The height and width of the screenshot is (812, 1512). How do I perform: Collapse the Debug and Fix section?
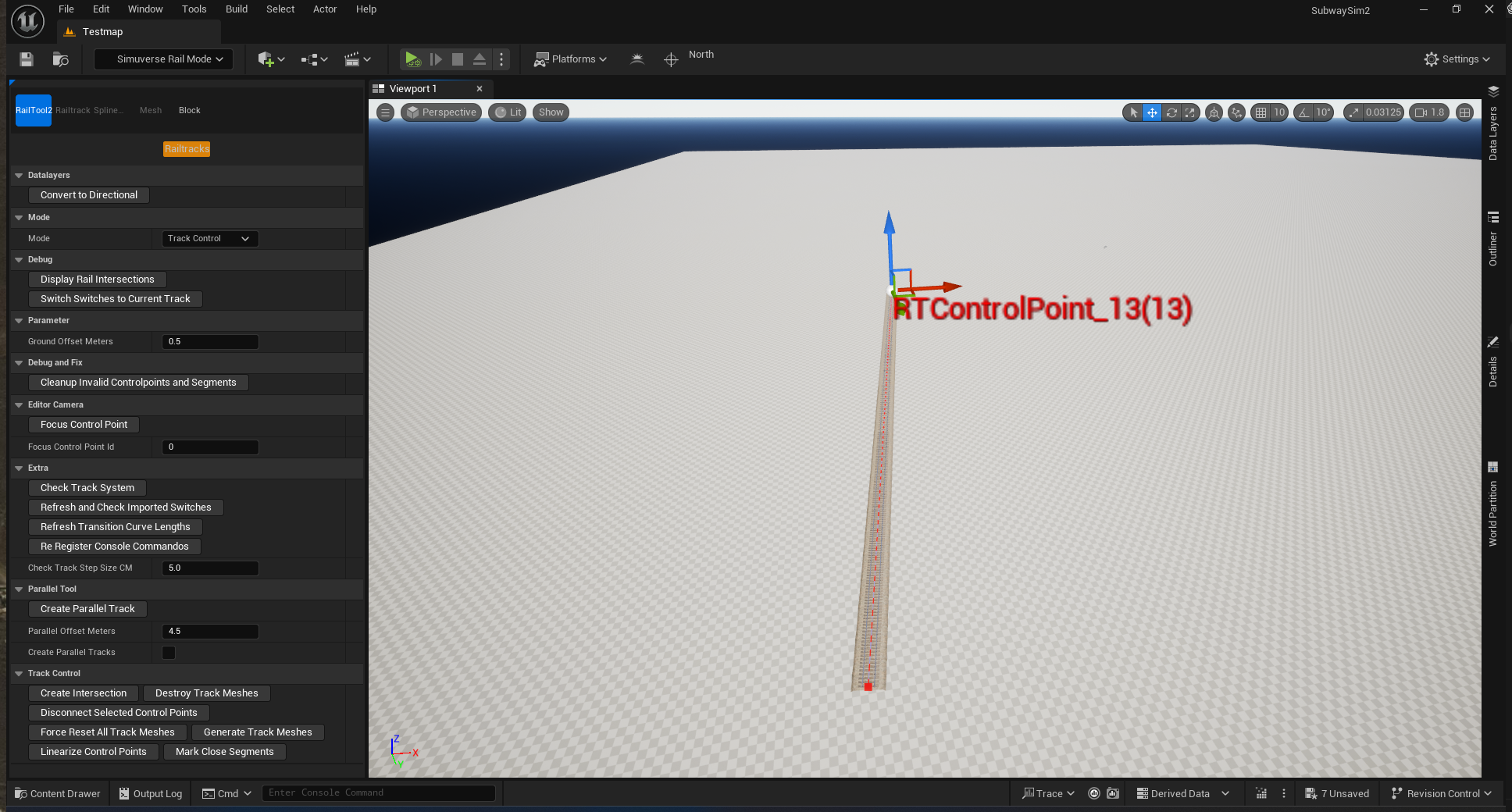coord(19,363)
